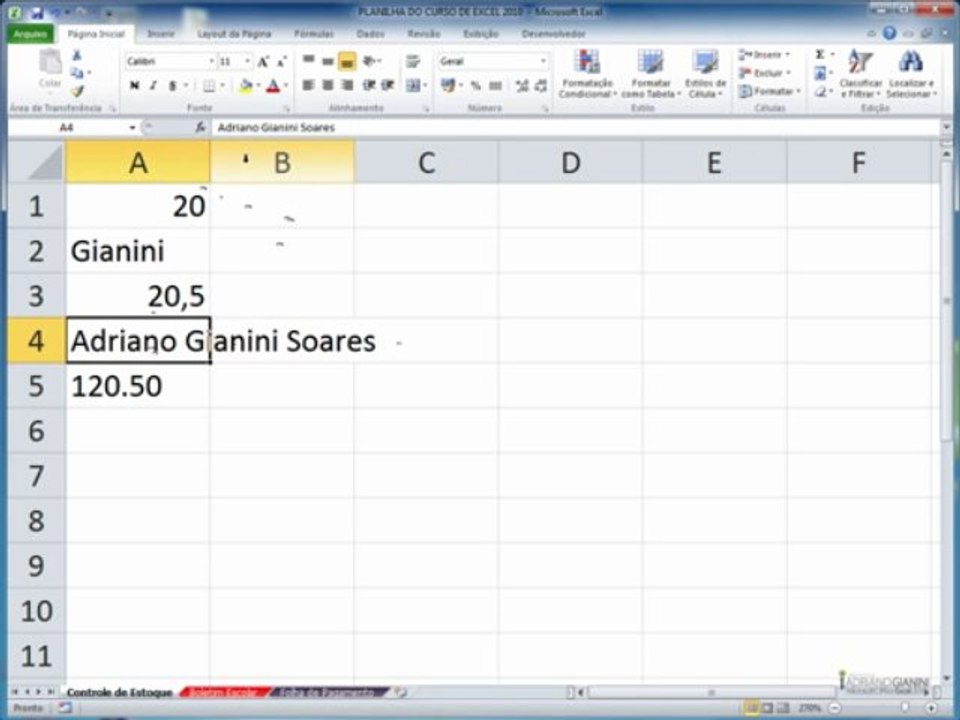
Task: Click the Excluir cells button
Action: coord(764,73)
